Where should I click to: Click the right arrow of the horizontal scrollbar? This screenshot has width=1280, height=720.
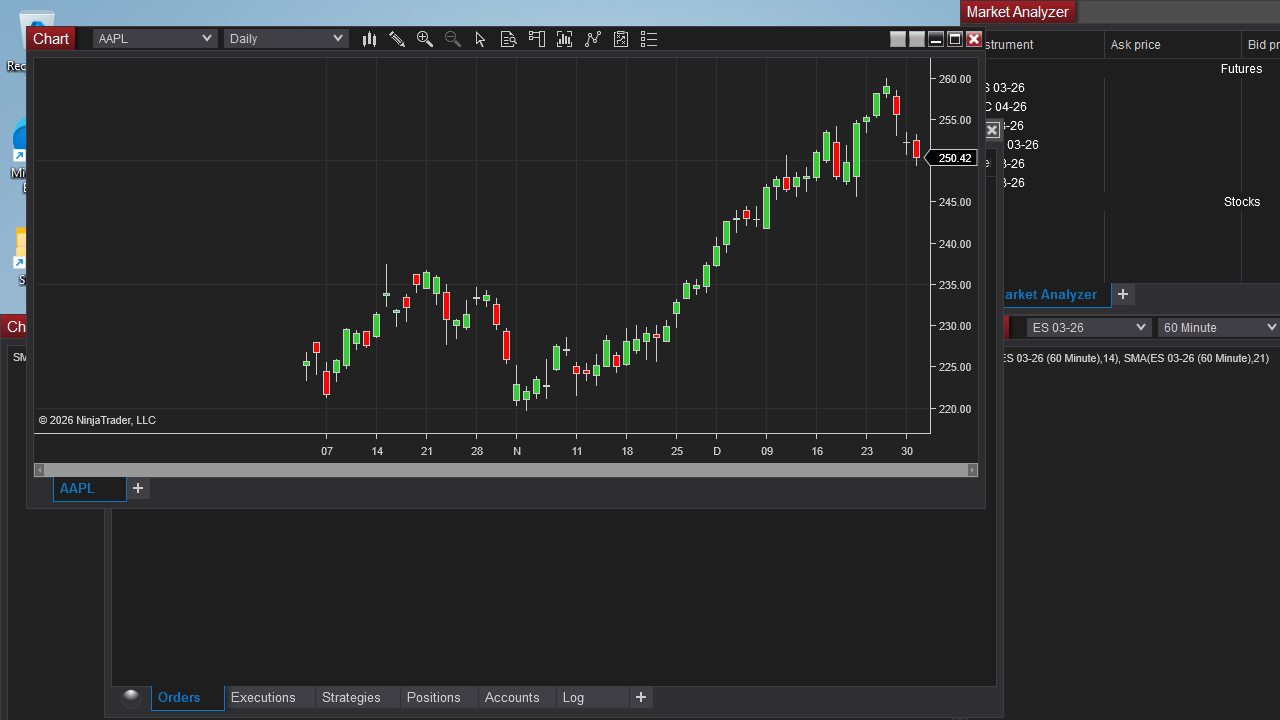tap(971, 470)
